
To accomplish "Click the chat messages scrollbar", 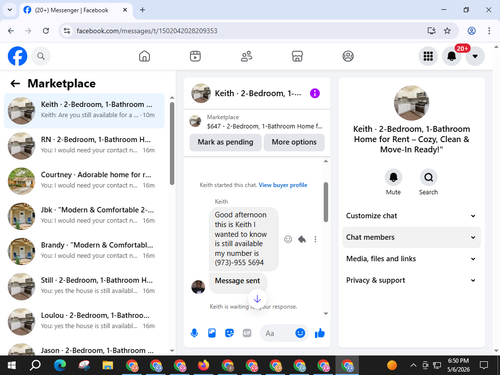I will [x=326, y=202].
